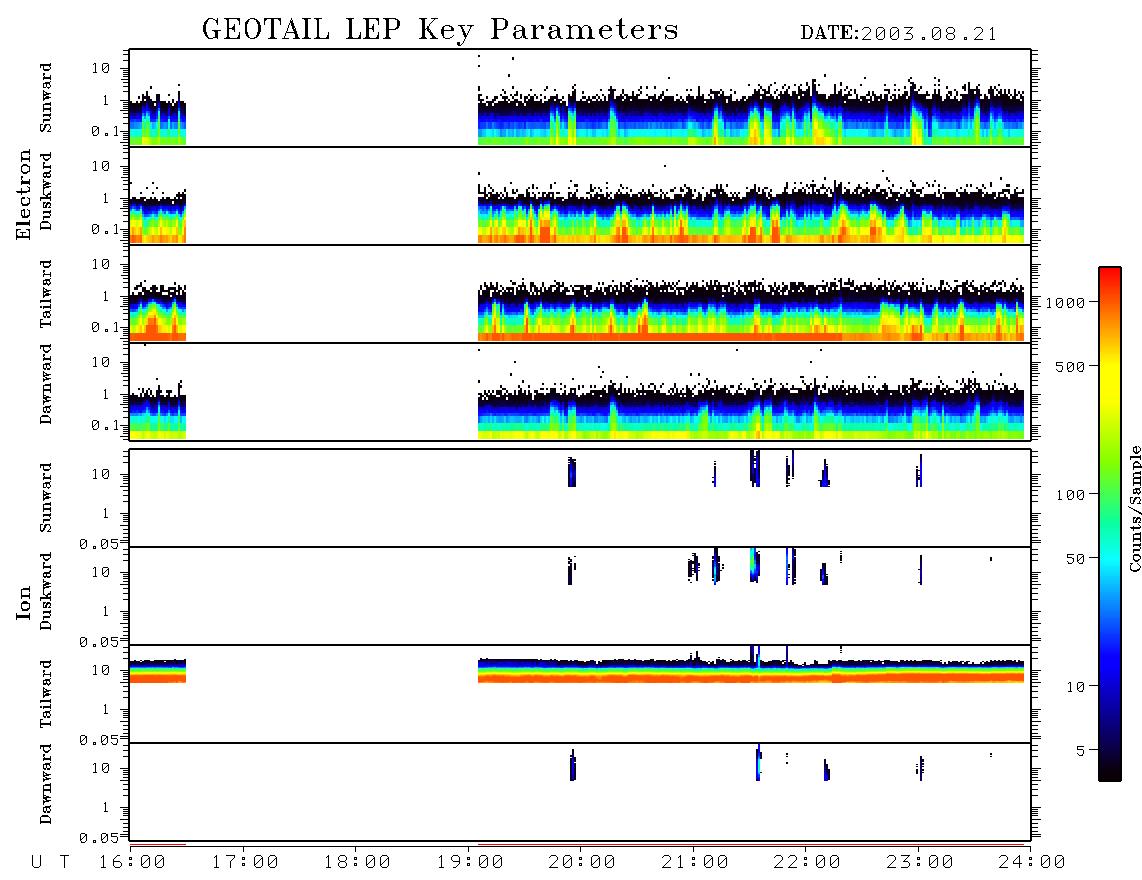
Task: Click the '5' color bar tick label
Action: (x=1080, y=750)
